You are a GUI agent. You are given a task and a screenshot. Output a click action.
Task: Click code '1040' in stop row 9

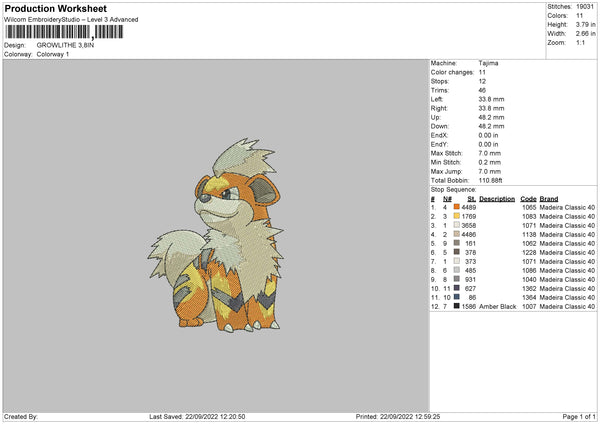pyautogui.click(x=529, y=280)
